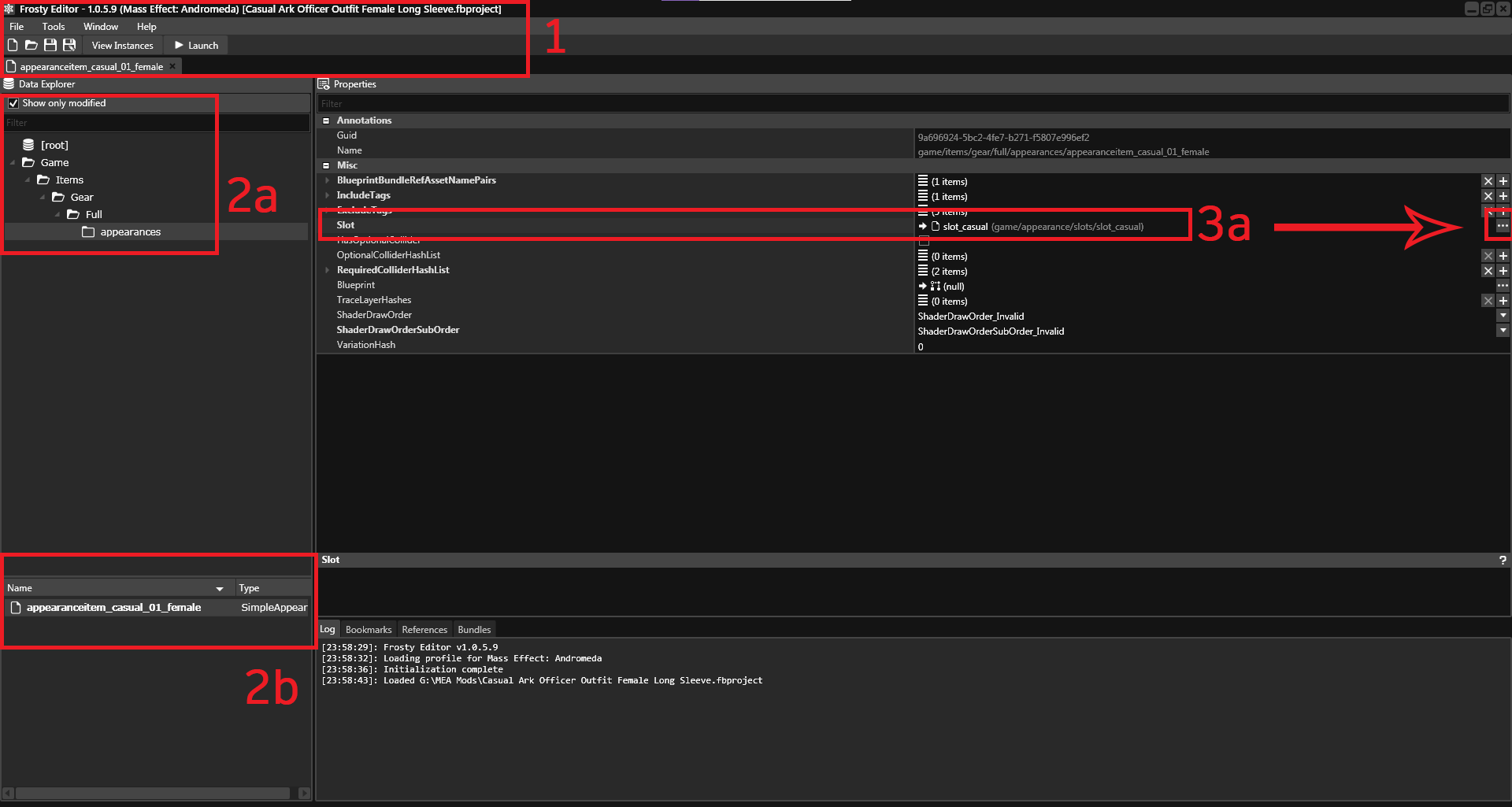Image resolution: width=1512 pixels, height=807 pixels.
Task: Open Slot reference options ellipsis button
Action: click(1503, 226)
